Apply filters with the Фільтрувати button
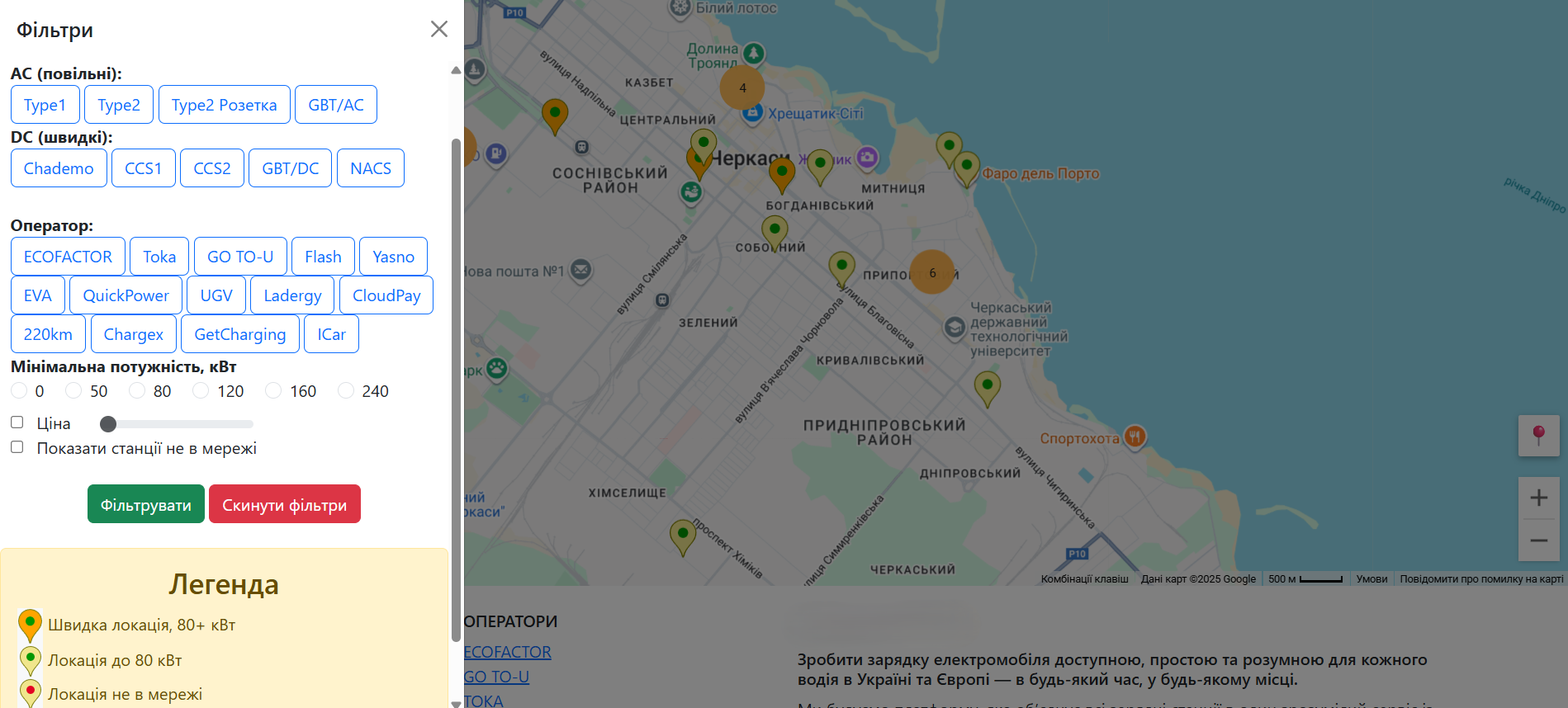 pyautogui.click(x=146, y=504)
